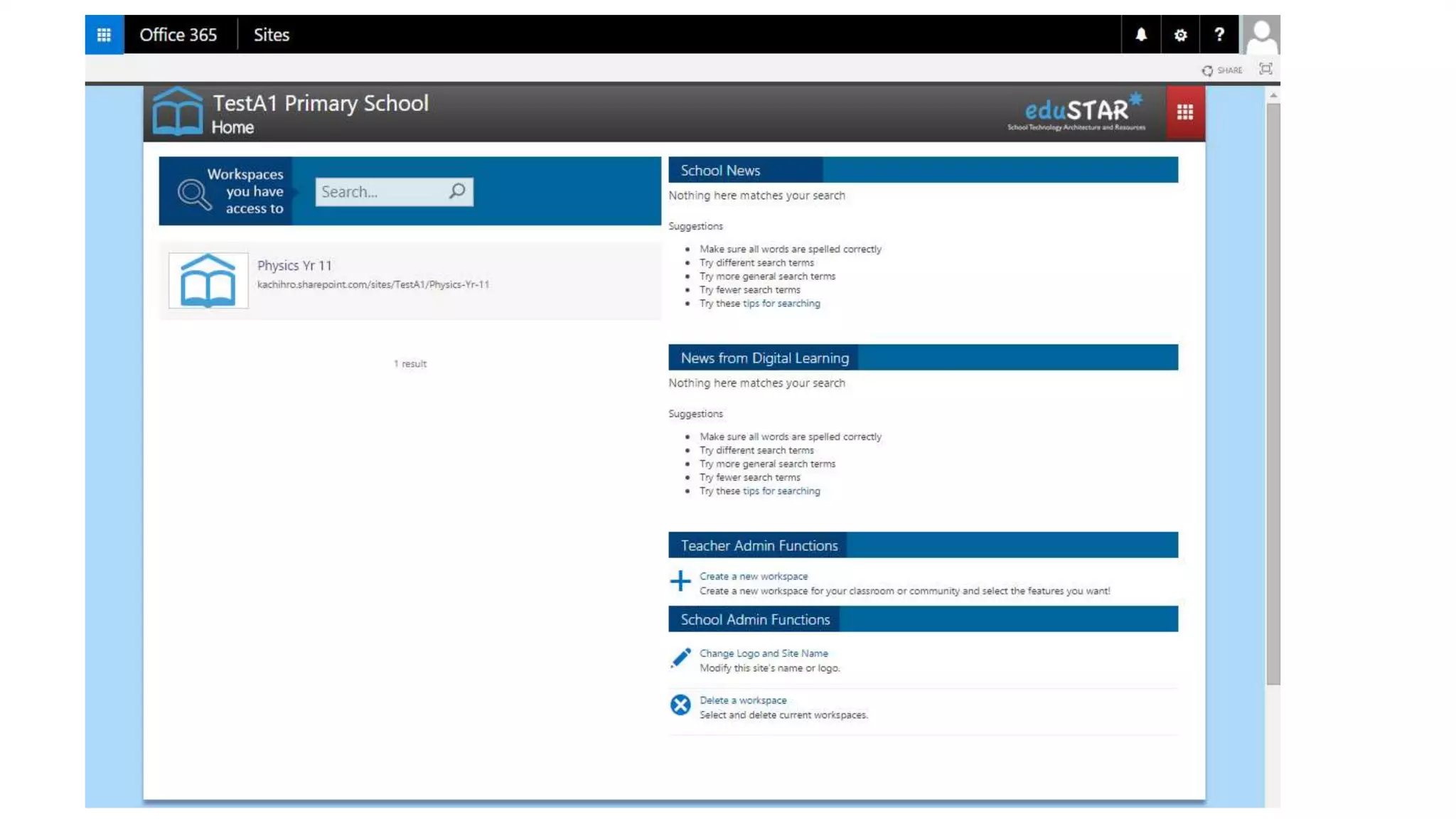1456x819 pixels.
Task: Click the help question mark icon
Action: point(1219,34)
